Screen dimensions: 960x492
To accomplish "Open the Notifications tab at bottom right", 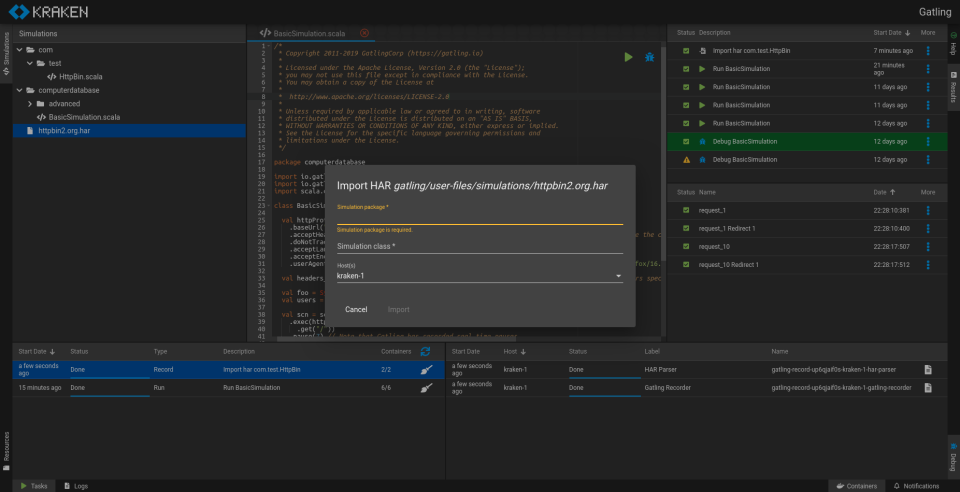I will click(x=915, y=485).
